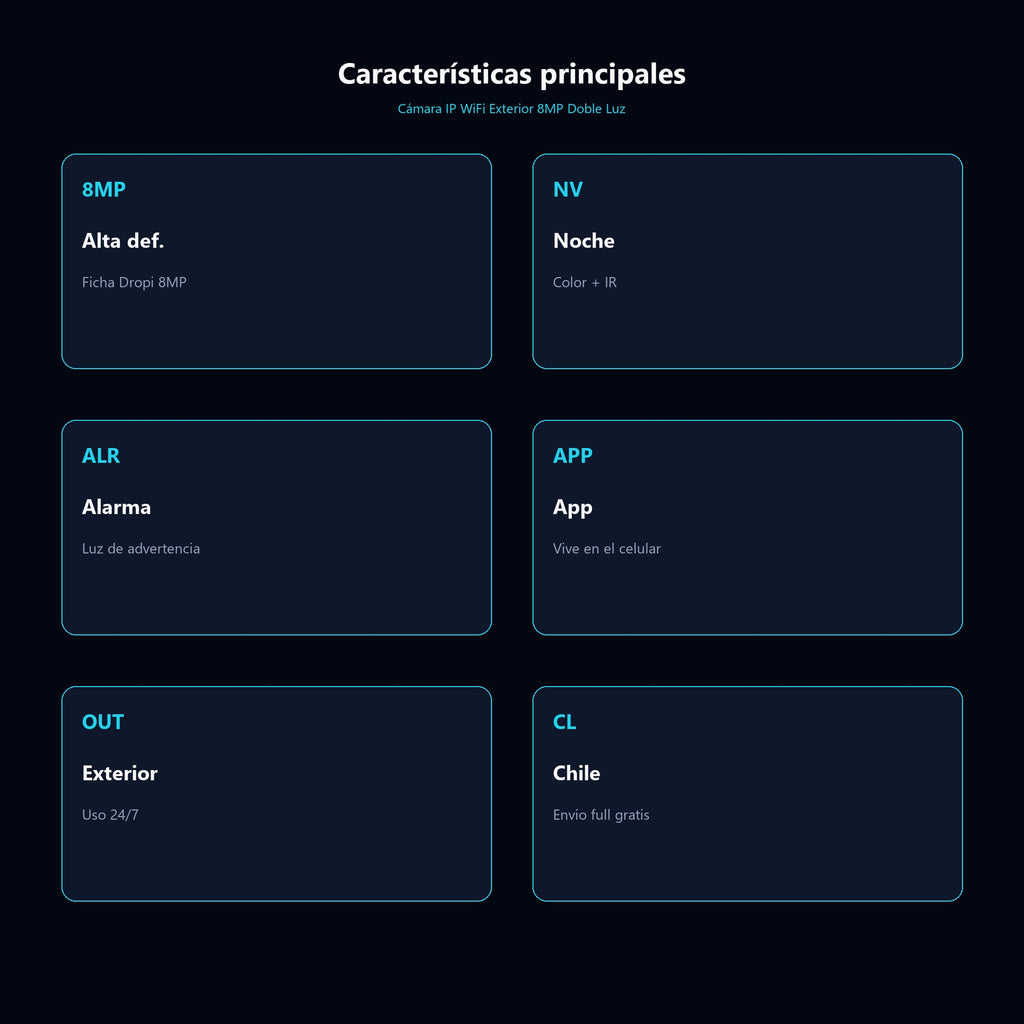Select the ALR alarm icon text

coord(101,455)
